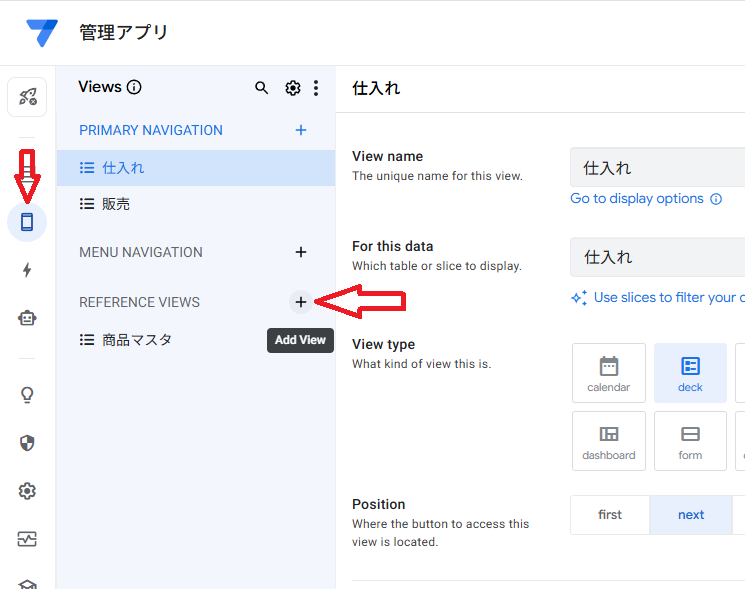The image size is (745, 589).
Task: Open the Views panel gear settings
Action: click(x=292, y=88)
